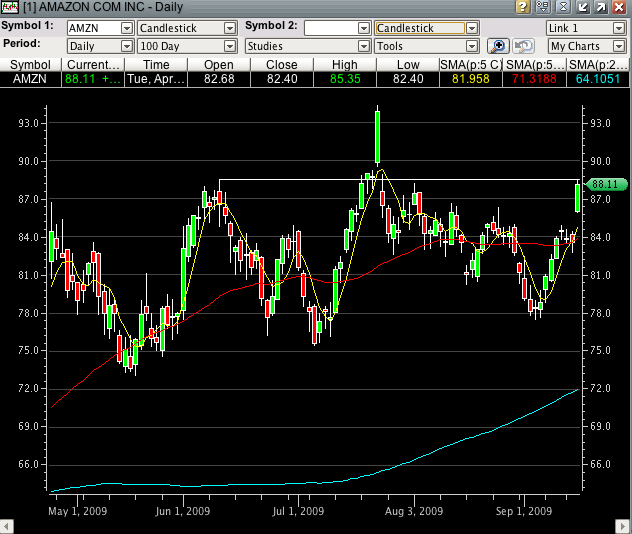Image resolution: width=632 pixels, height=534 pixels.
Task: Click the left arrow of horizontal scrollbar
Action: (x=8, y=526)
